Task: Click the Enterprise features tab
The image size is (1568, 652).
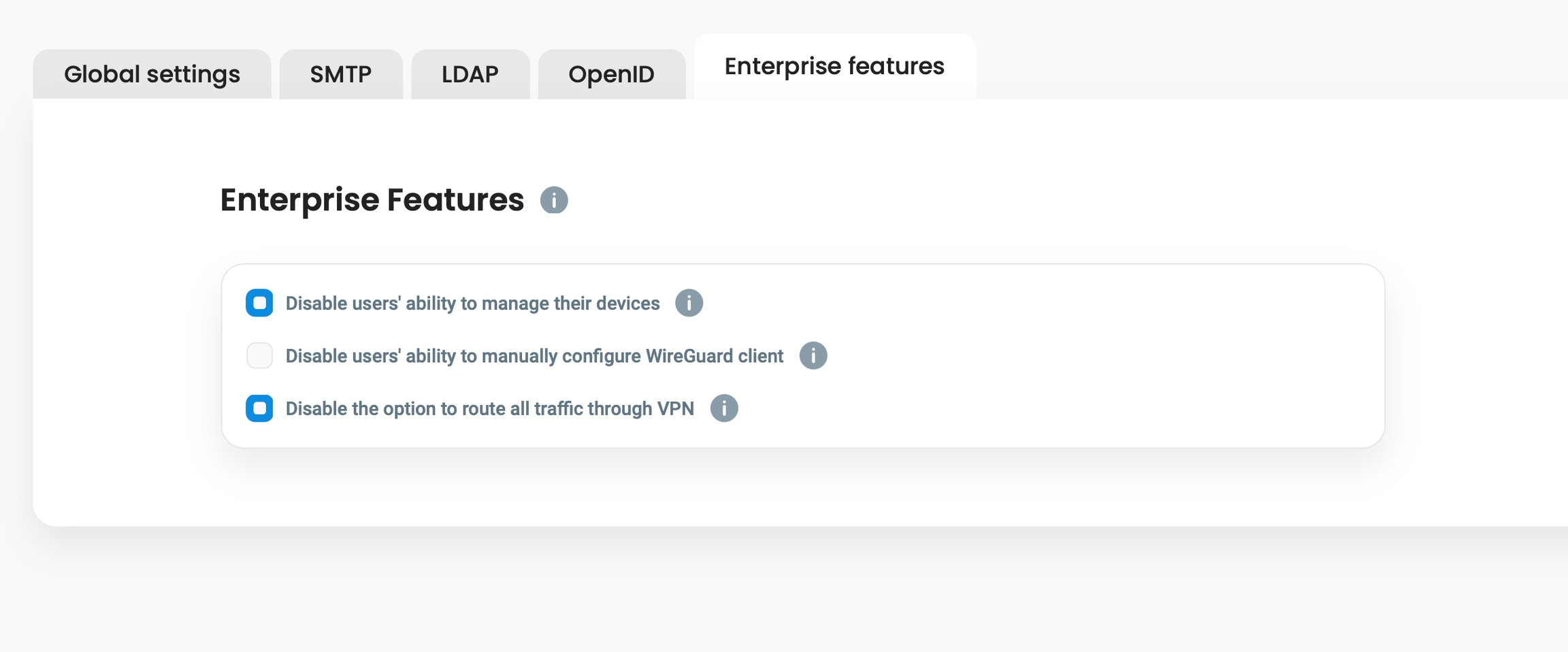Action: pos(834,67)
